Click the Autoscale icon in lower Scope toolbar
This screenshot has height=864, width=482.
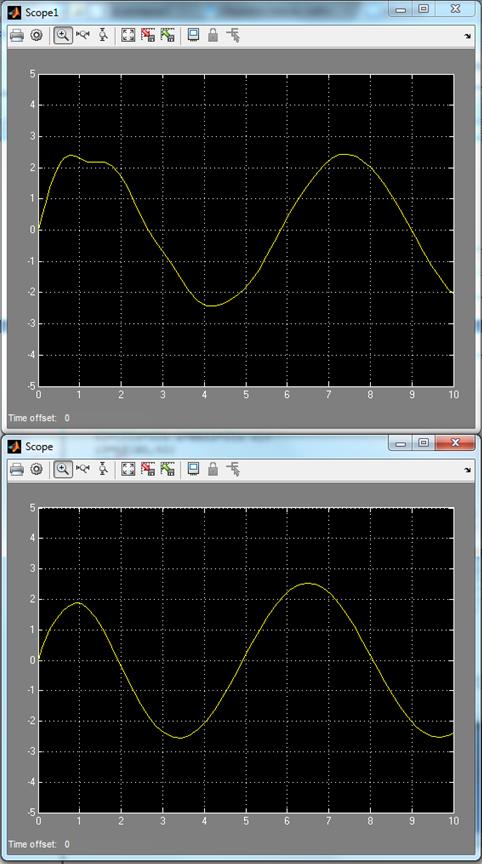pyautogui.click(x=128, y=469)
